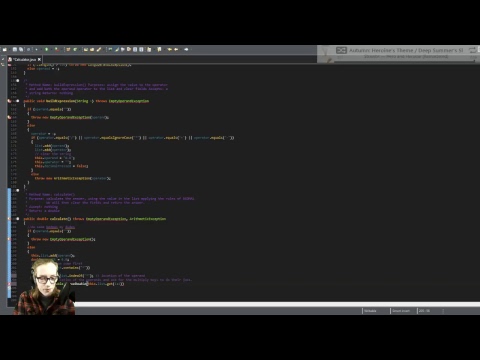This screenshot has height=360, width=480.
Task: Click the error marker beside the calculate() declaration
Action: (9, 219)
